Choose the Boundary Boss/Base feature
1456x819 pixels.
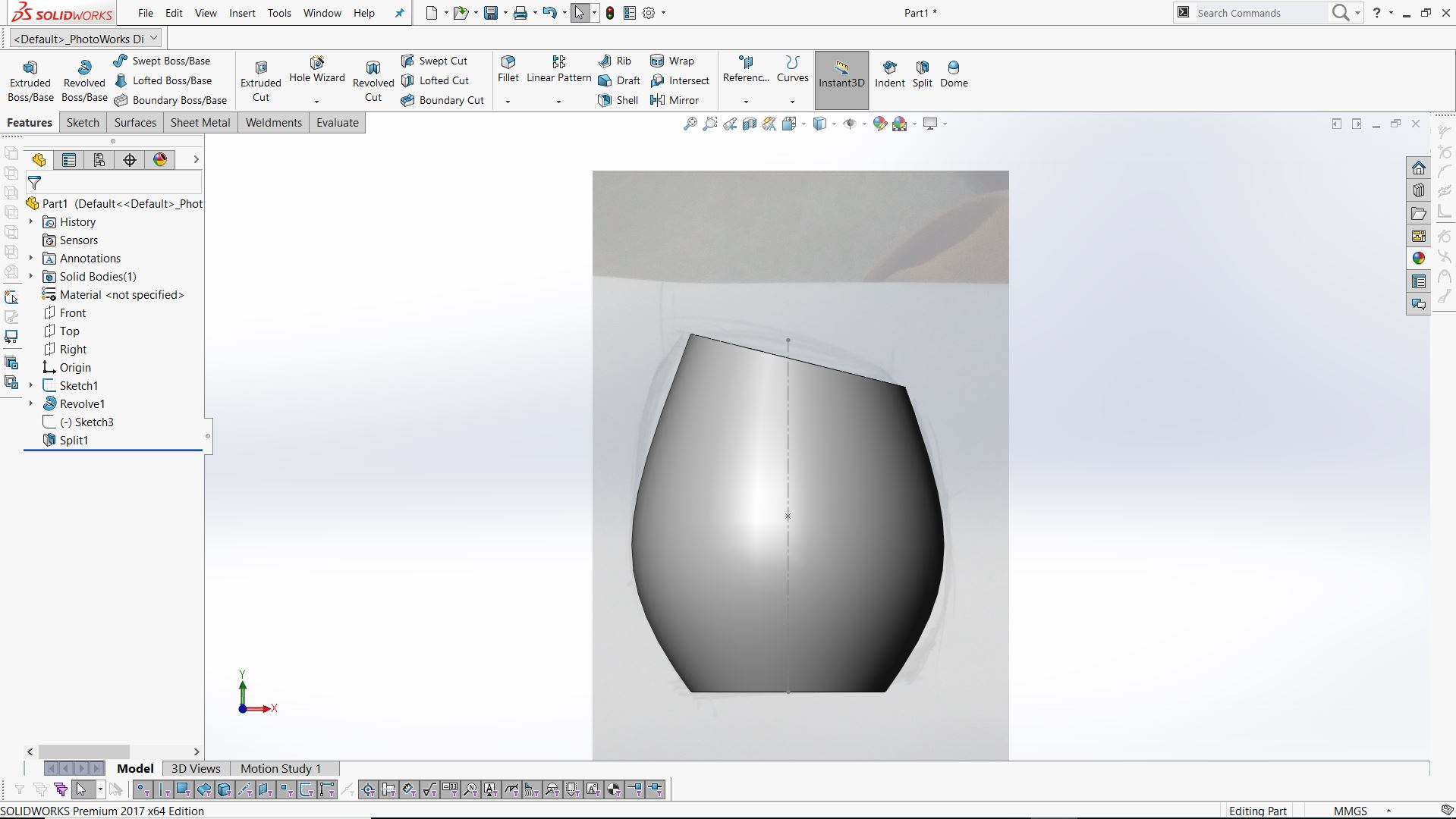point(170,100)
